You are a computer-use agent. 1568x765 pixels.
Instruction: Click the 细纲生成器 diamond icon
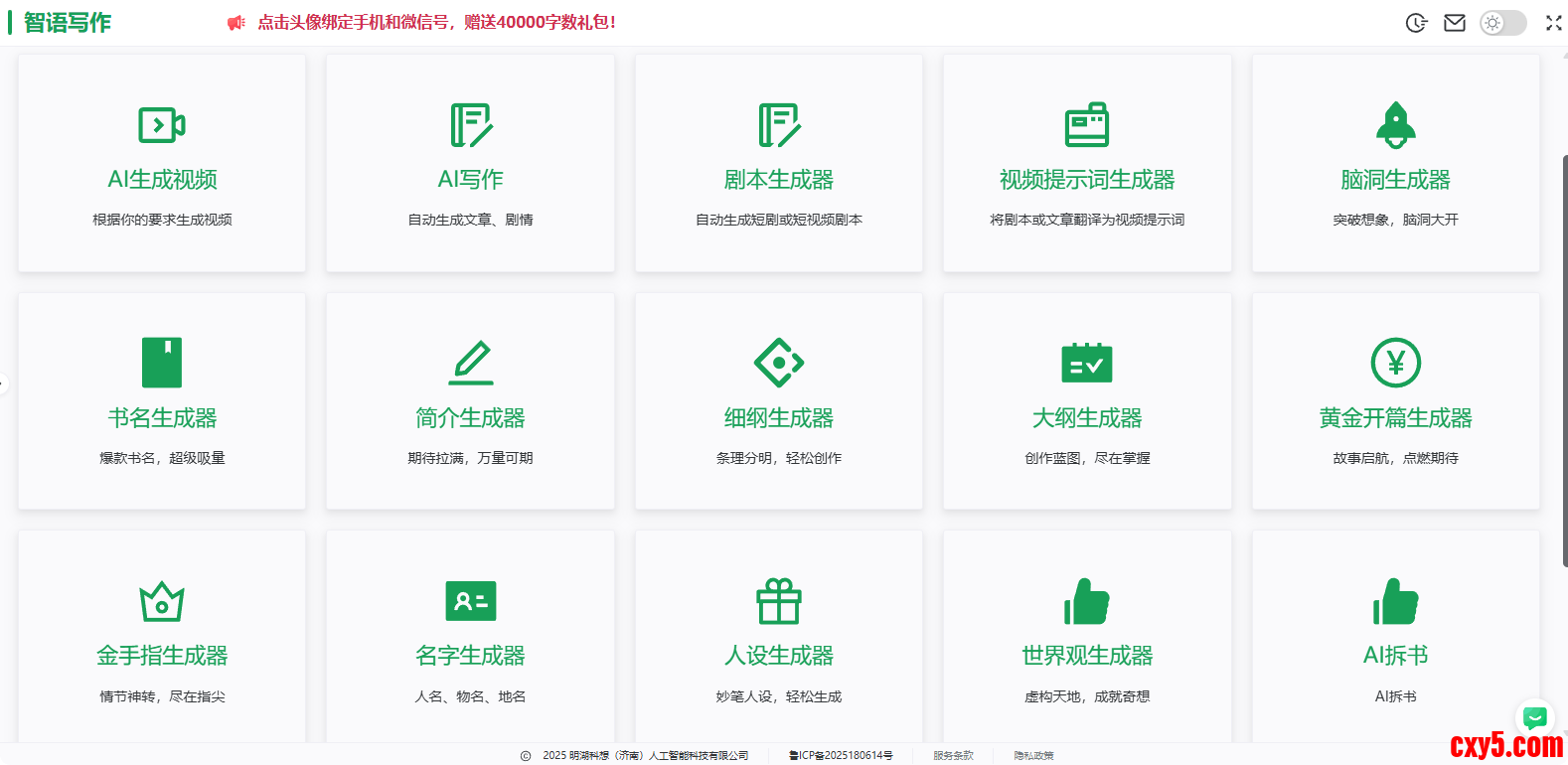[x=779, y=363]
